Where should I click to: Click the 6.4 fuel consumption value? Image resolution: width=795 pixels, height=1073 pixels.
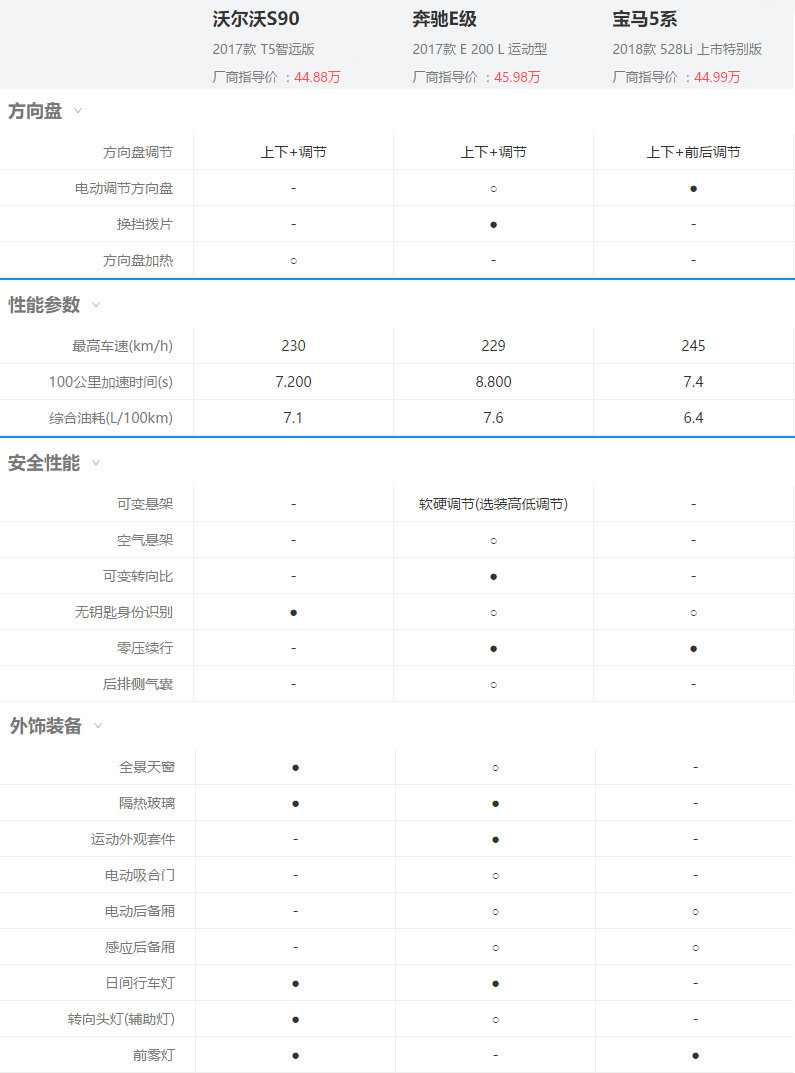pos(693,417)
